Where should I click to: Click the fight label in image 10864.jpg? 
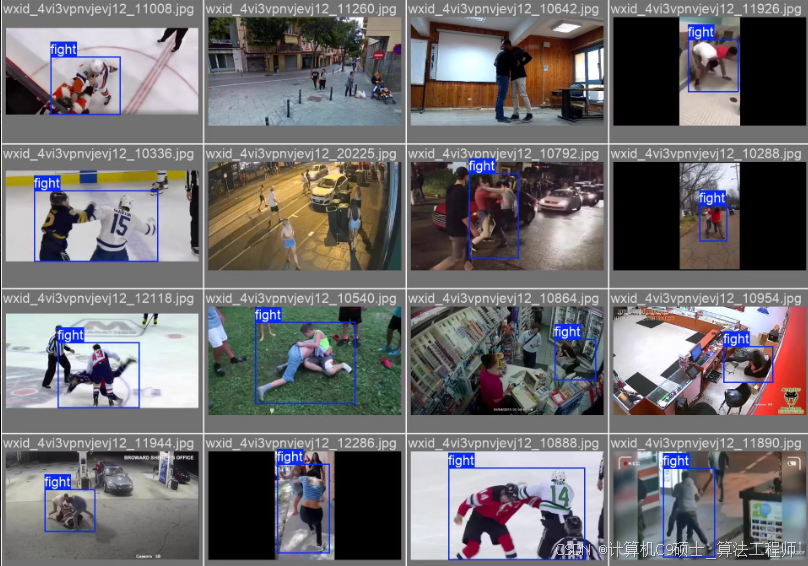(x=567, y=332)
